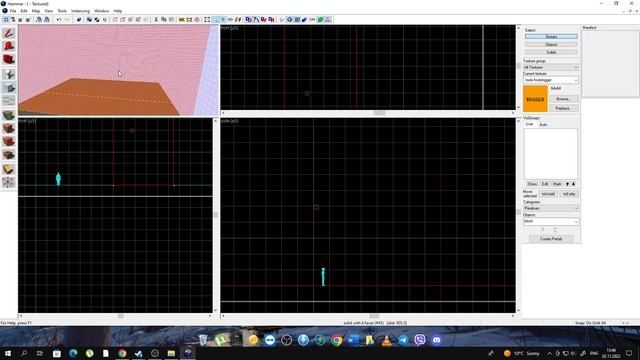
Task: Click the VisGroups Edit button
Action: [545, 184]
